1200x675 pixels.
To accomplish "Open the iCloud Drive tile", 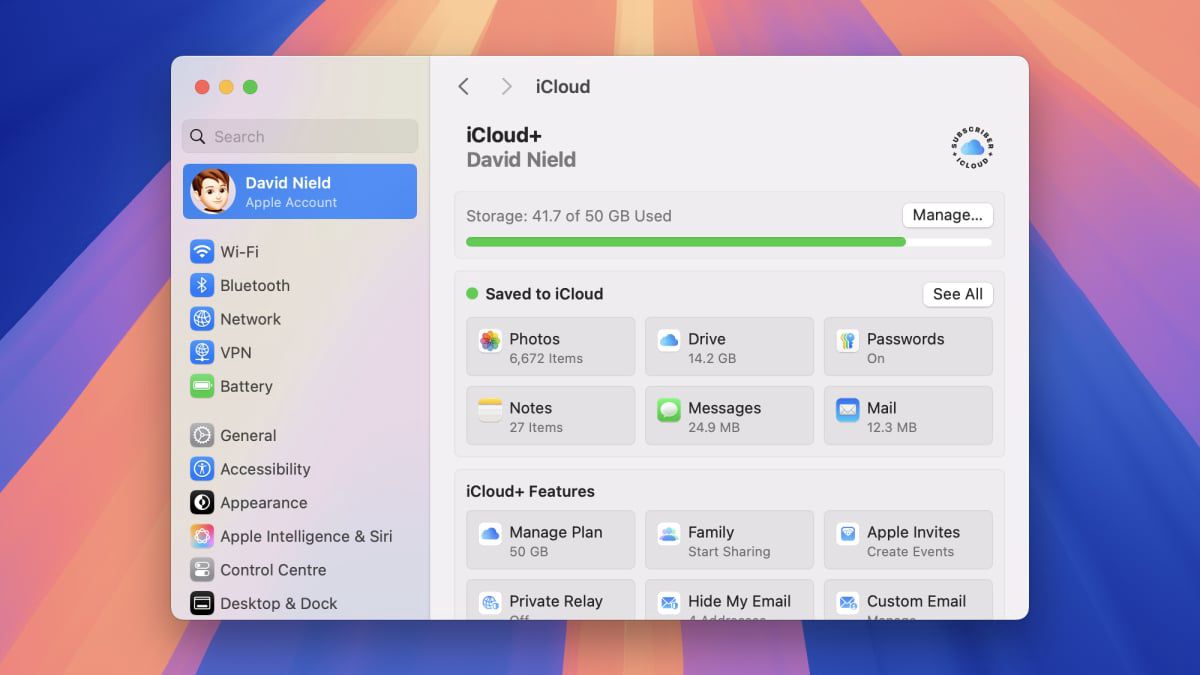I will 729,347.
